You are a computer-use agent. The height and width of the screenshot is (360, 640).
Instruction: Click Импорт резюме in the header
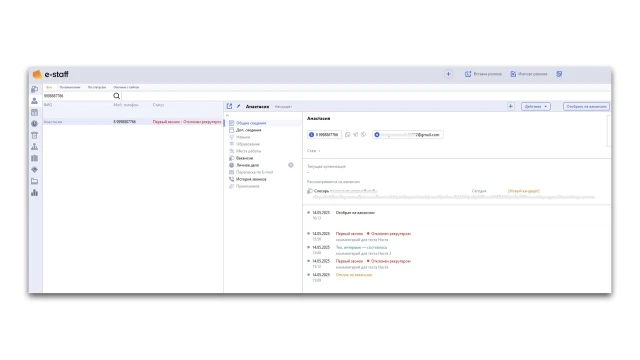tap(529, 74)
